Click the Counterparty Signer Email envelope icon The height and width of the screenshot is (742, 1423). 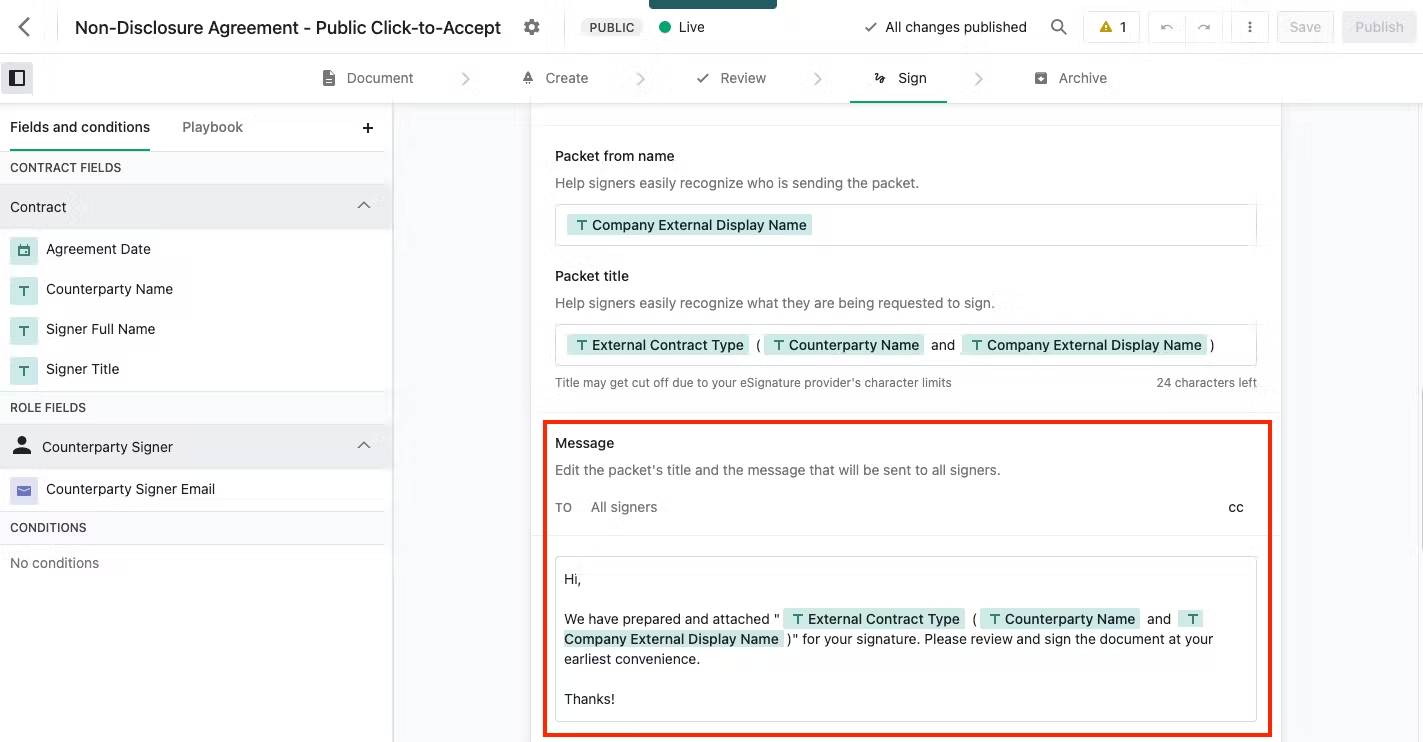tap(23, 489)
